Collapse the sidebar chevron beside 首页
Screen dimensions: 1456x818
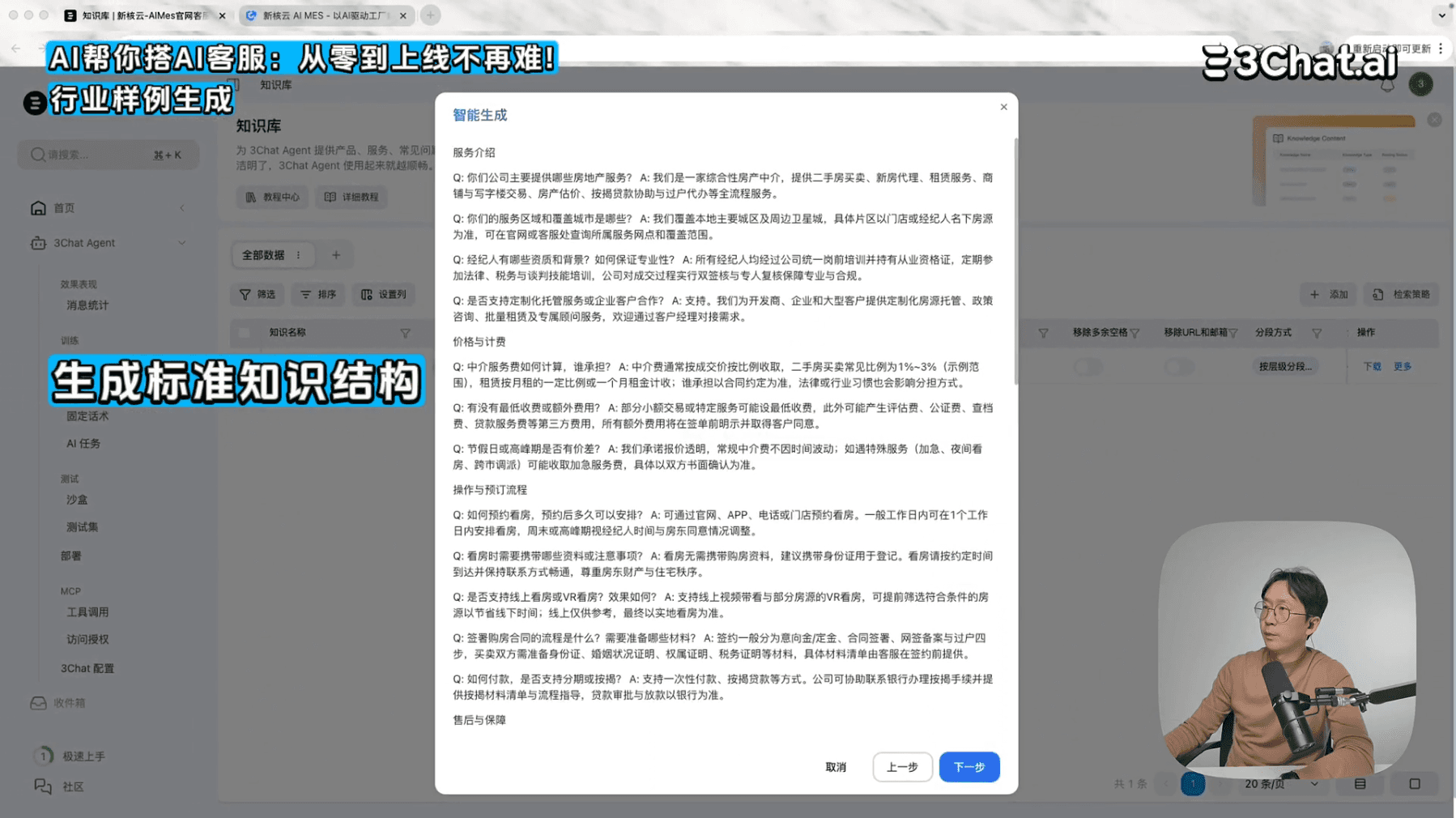click(181, 208)
